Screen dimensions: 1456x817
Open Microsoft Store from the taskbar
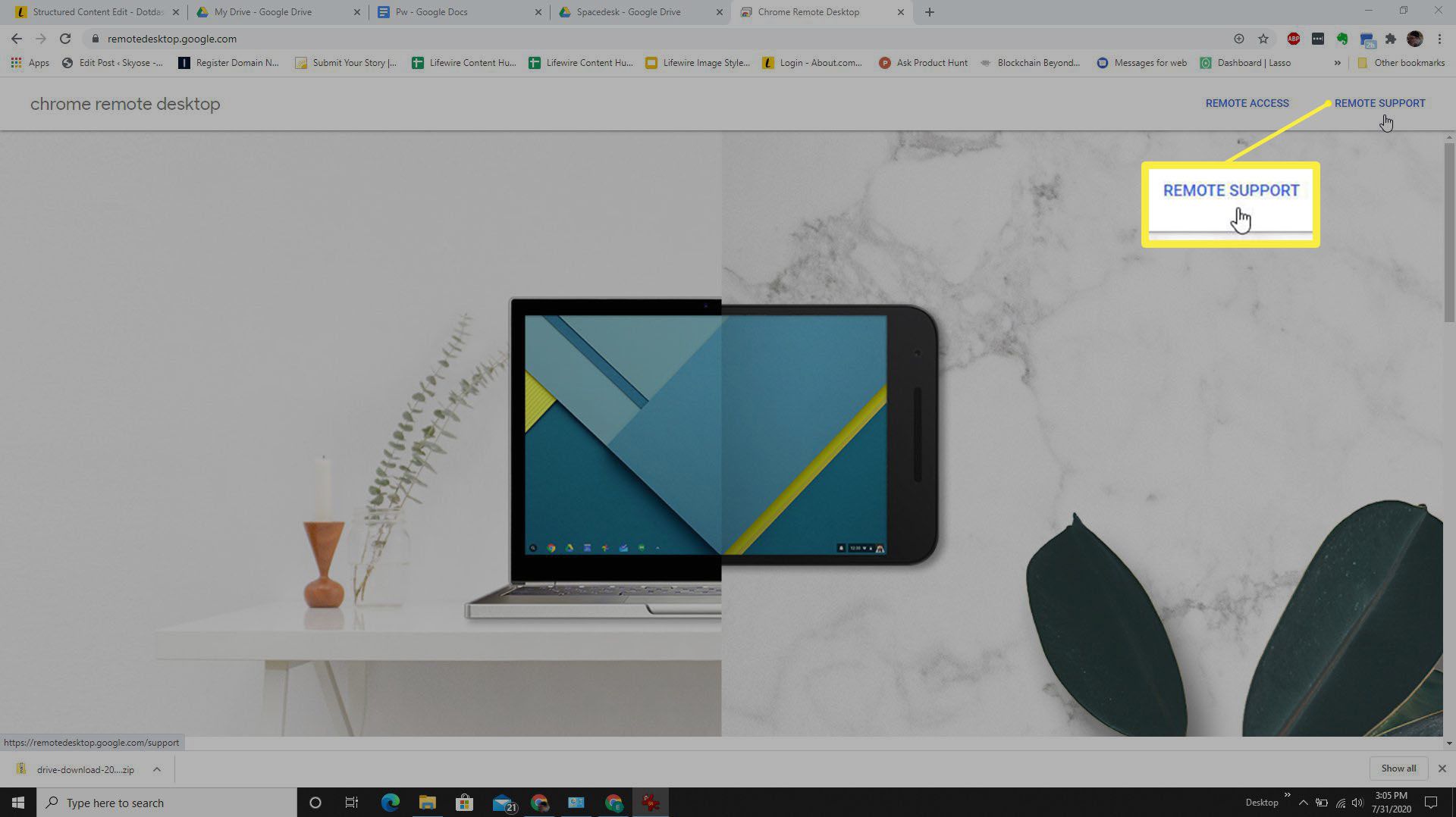click(464, 803)
